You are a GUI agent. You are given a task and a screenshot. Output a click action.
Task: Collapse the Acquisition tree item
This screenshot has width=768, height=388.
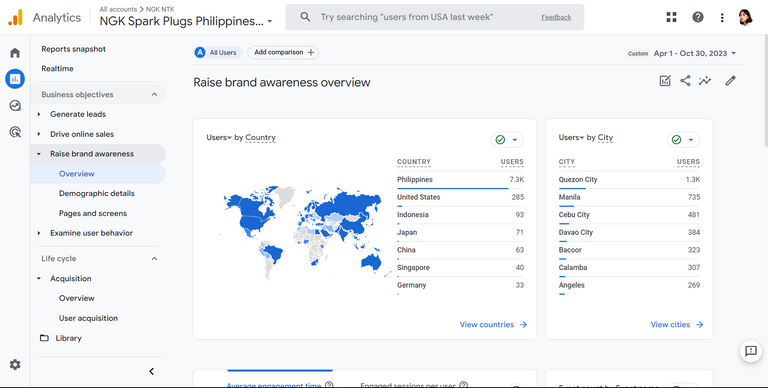pyautogui.click(x=39, y=279)
